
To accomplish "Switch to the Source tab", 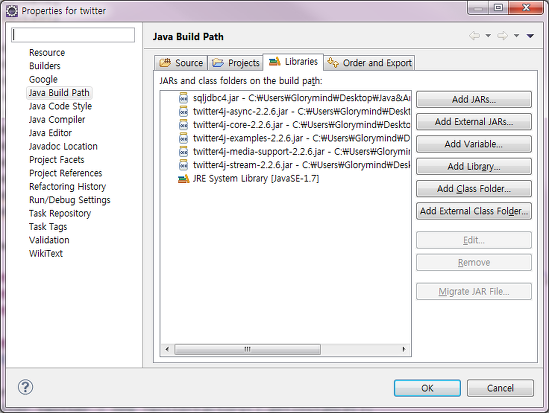I will [181, 63].
